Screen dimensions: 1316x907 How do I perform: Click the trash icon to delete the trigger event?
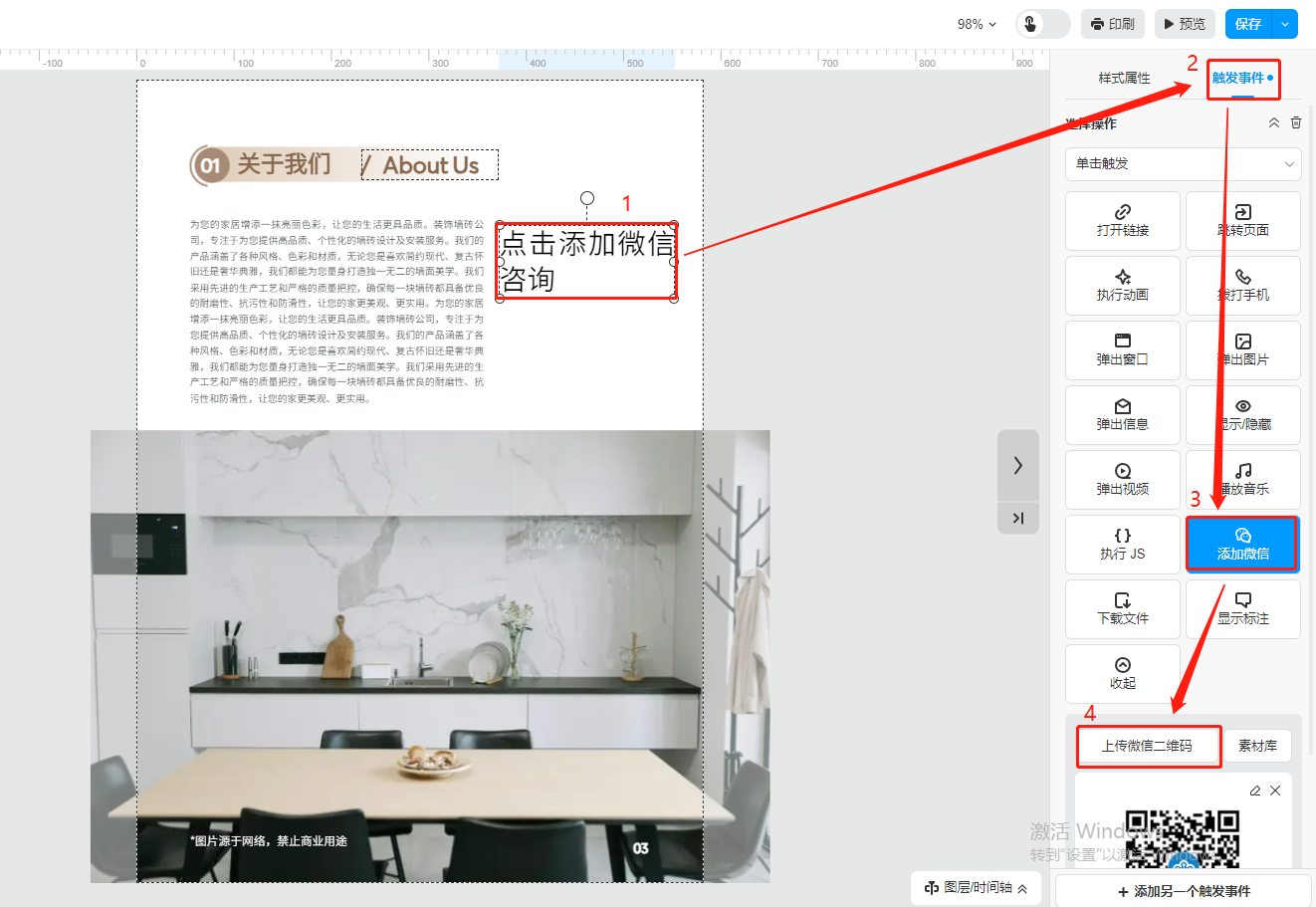[1296, 122]
